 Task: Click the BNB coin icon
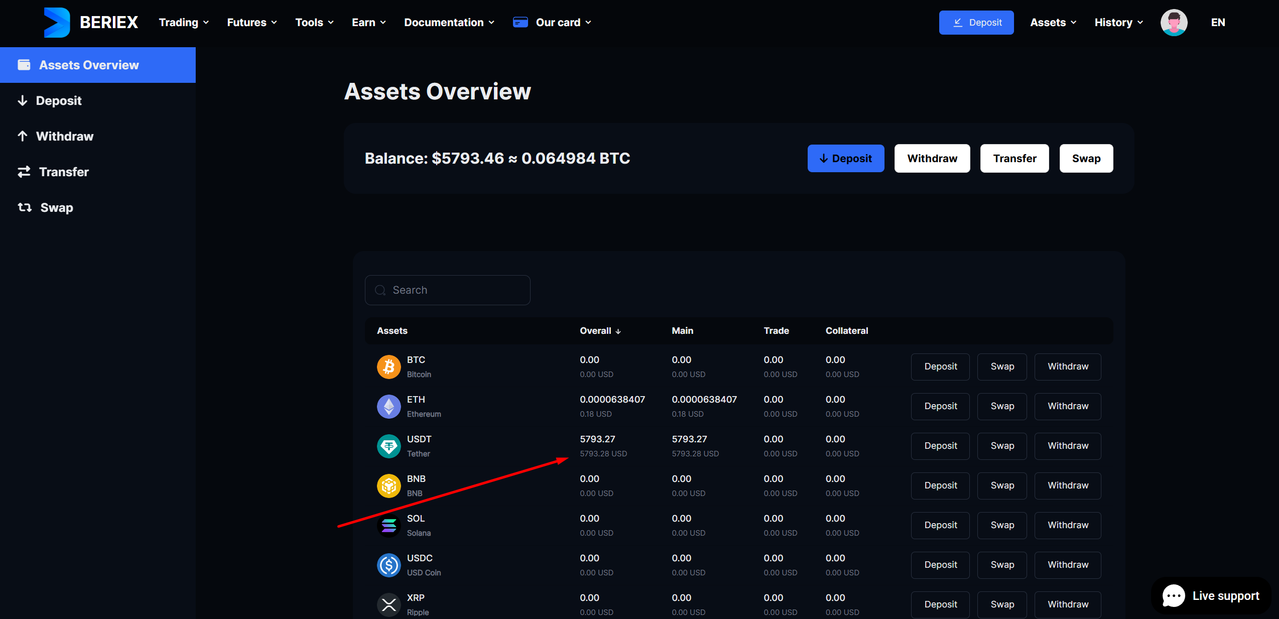[389, 486]
